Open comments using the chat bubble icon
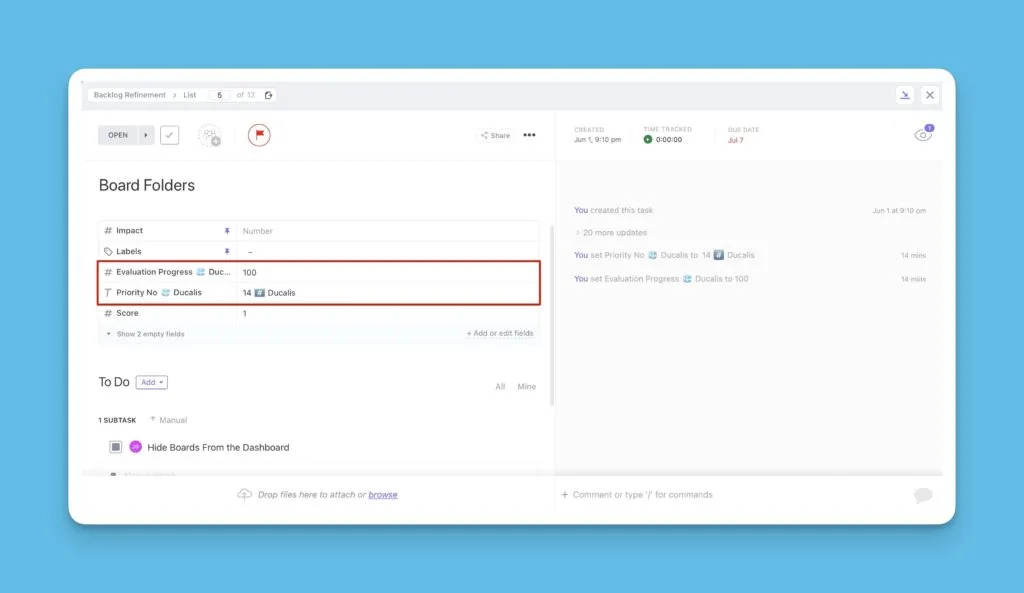 [x=921, y=494]
